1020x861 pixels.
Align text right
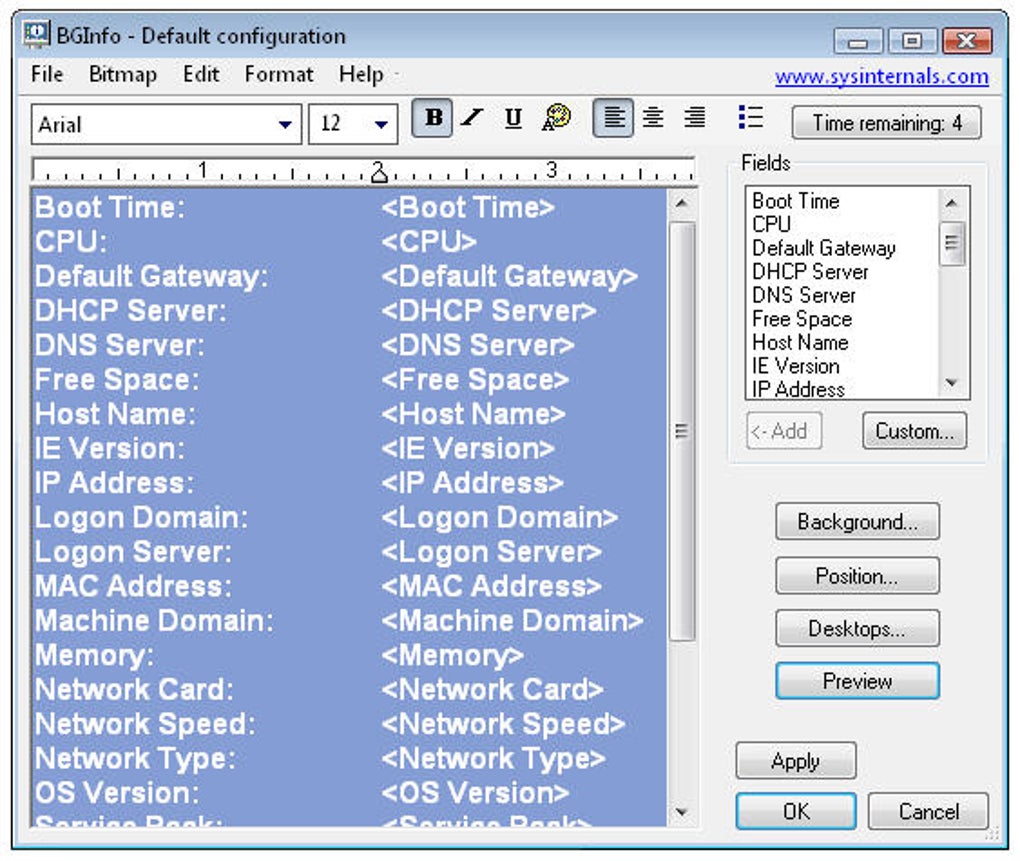695,118
